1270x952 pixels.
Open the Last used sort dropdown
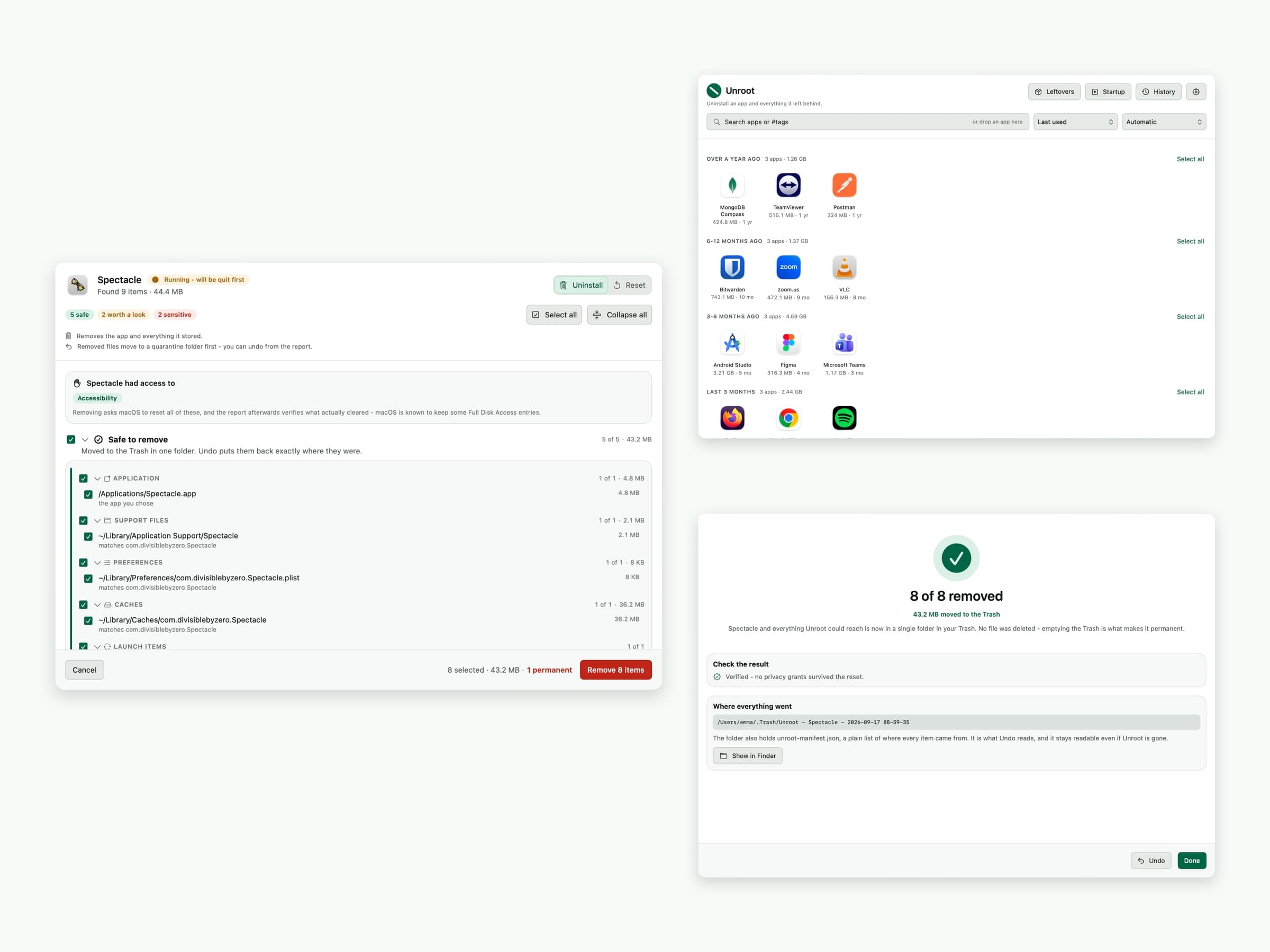1075,122
